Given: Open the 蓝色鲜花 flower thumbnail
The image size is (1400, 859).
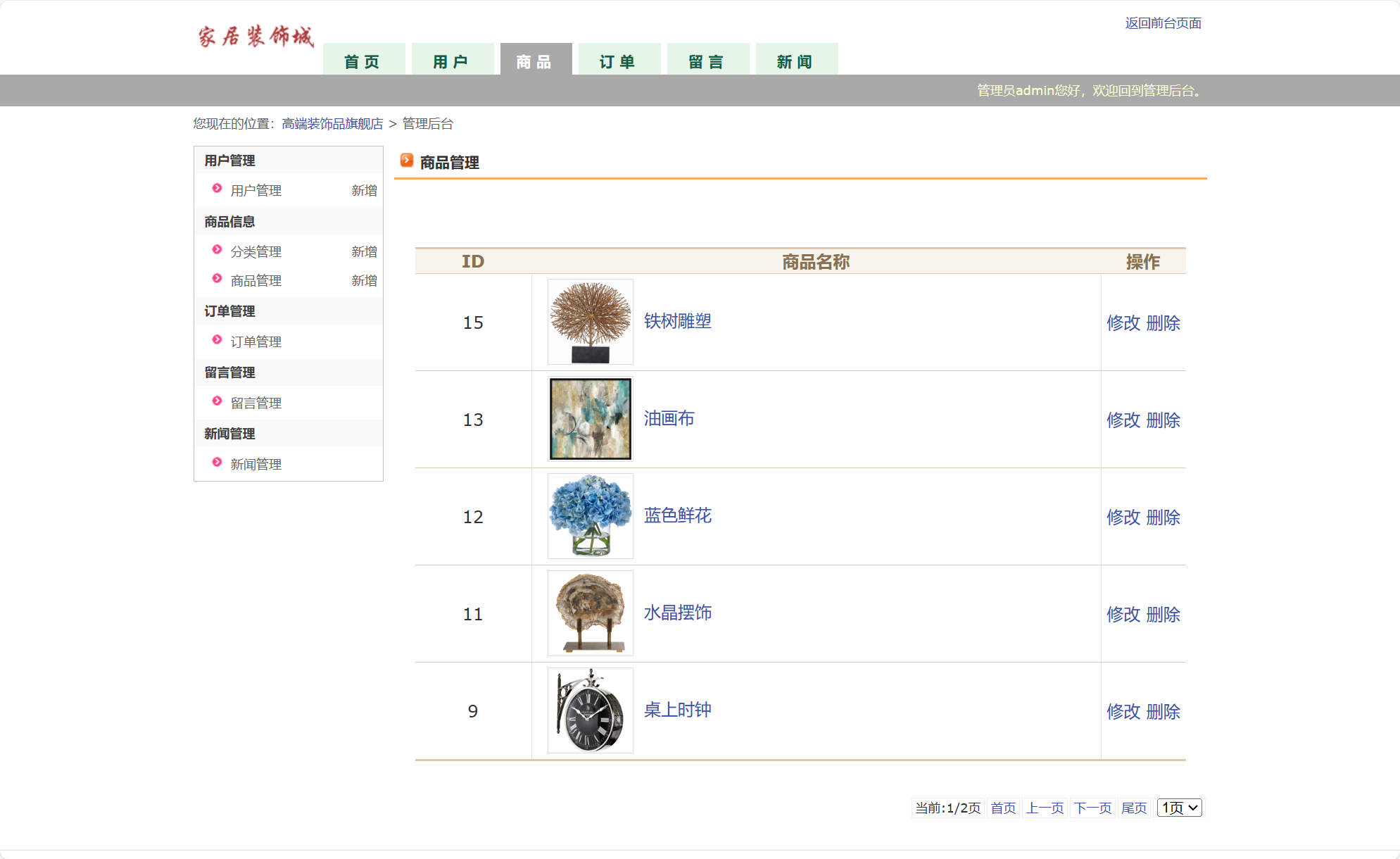Looking at the screenshot, I should [x=590, y=516].
